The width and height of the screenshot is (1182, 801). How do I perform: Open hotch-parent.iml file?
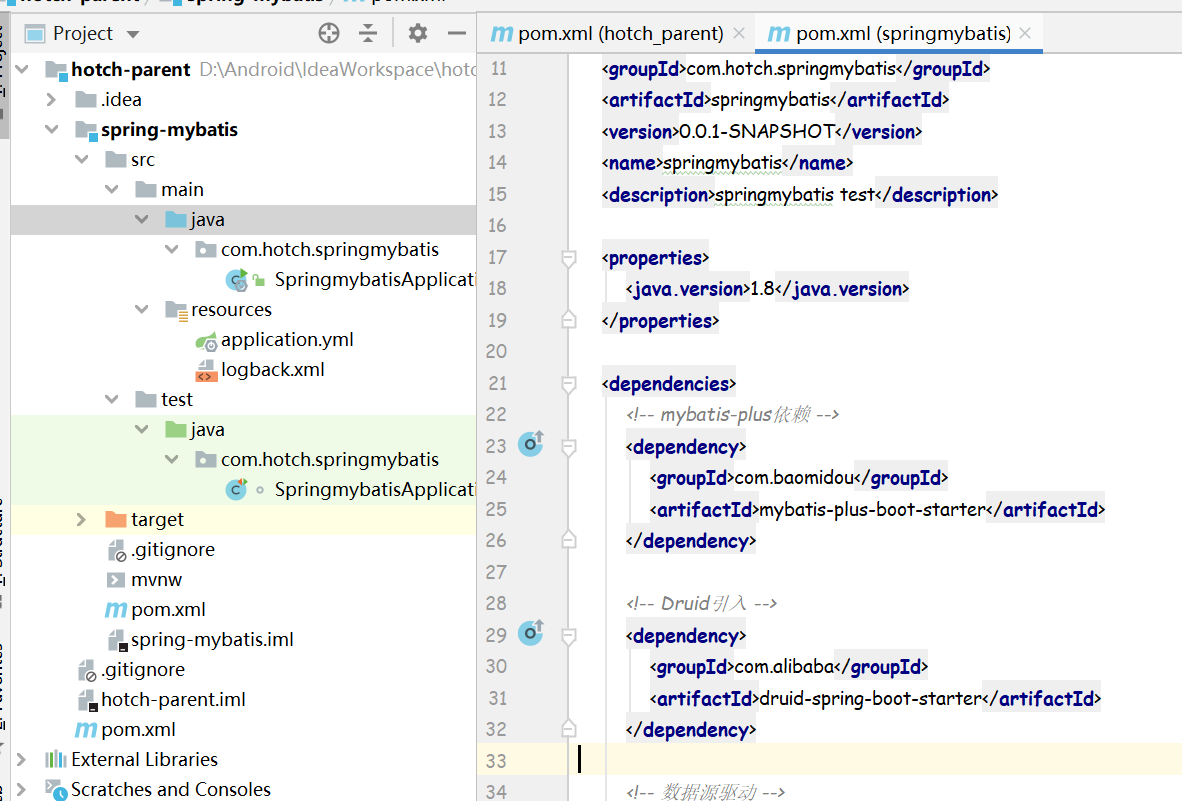[x=173, y=699]
